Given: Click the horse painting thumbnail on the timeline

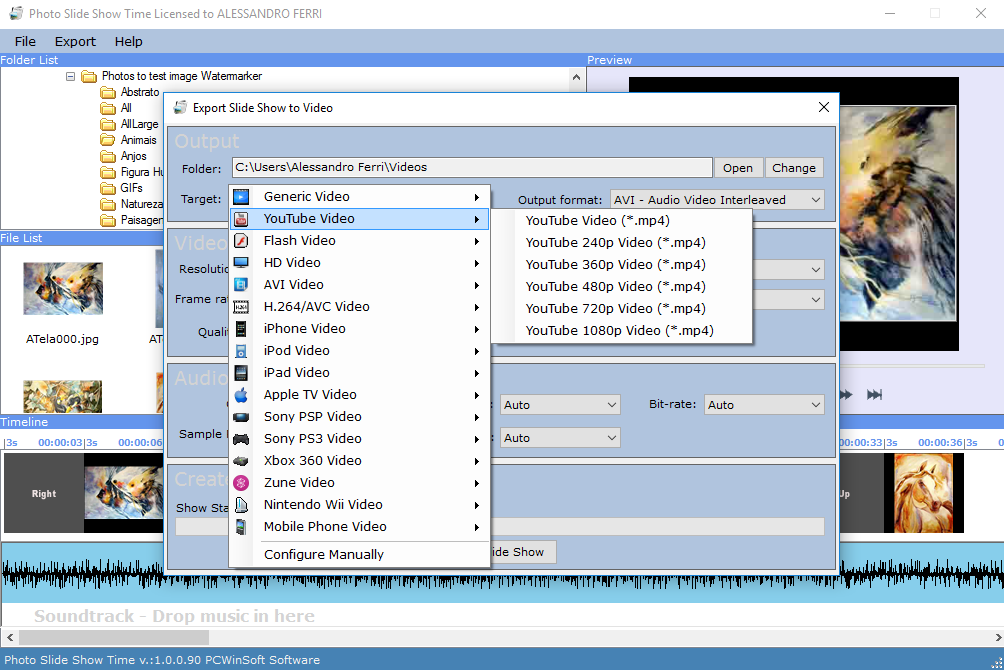Looking at the screenshot, I should tap(923, 492).
